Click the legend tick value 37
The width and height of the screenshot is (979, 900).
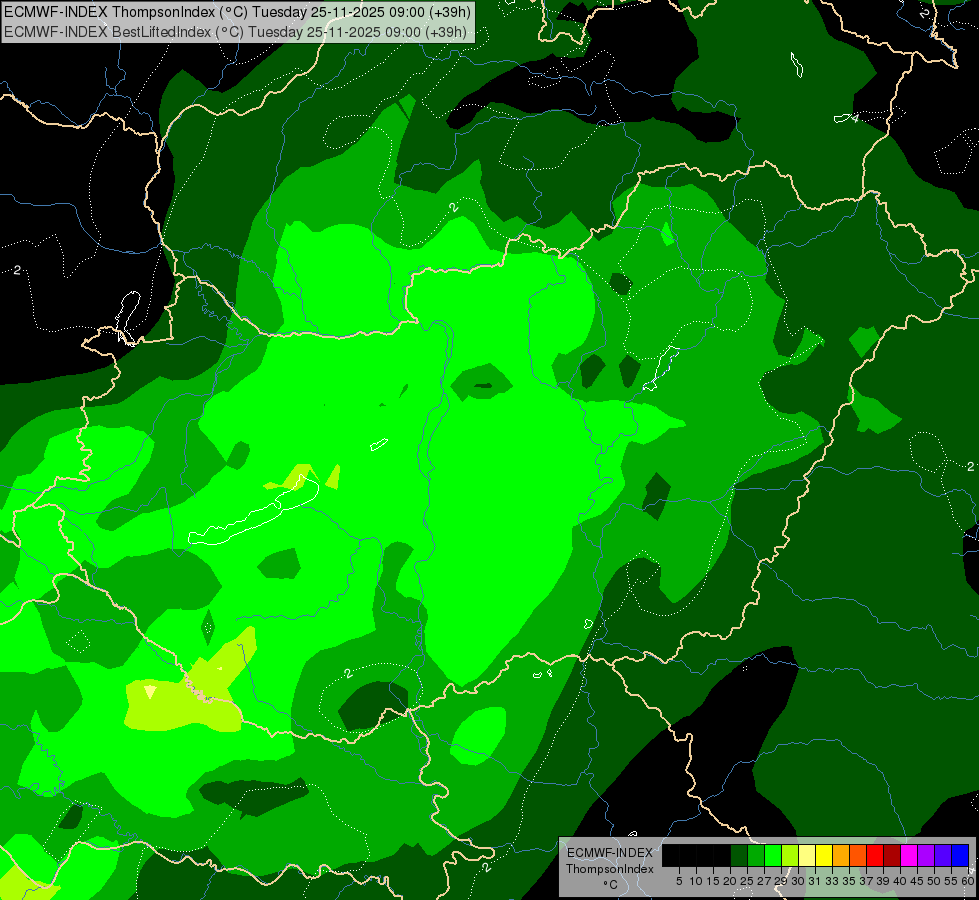tap(866, 881)
